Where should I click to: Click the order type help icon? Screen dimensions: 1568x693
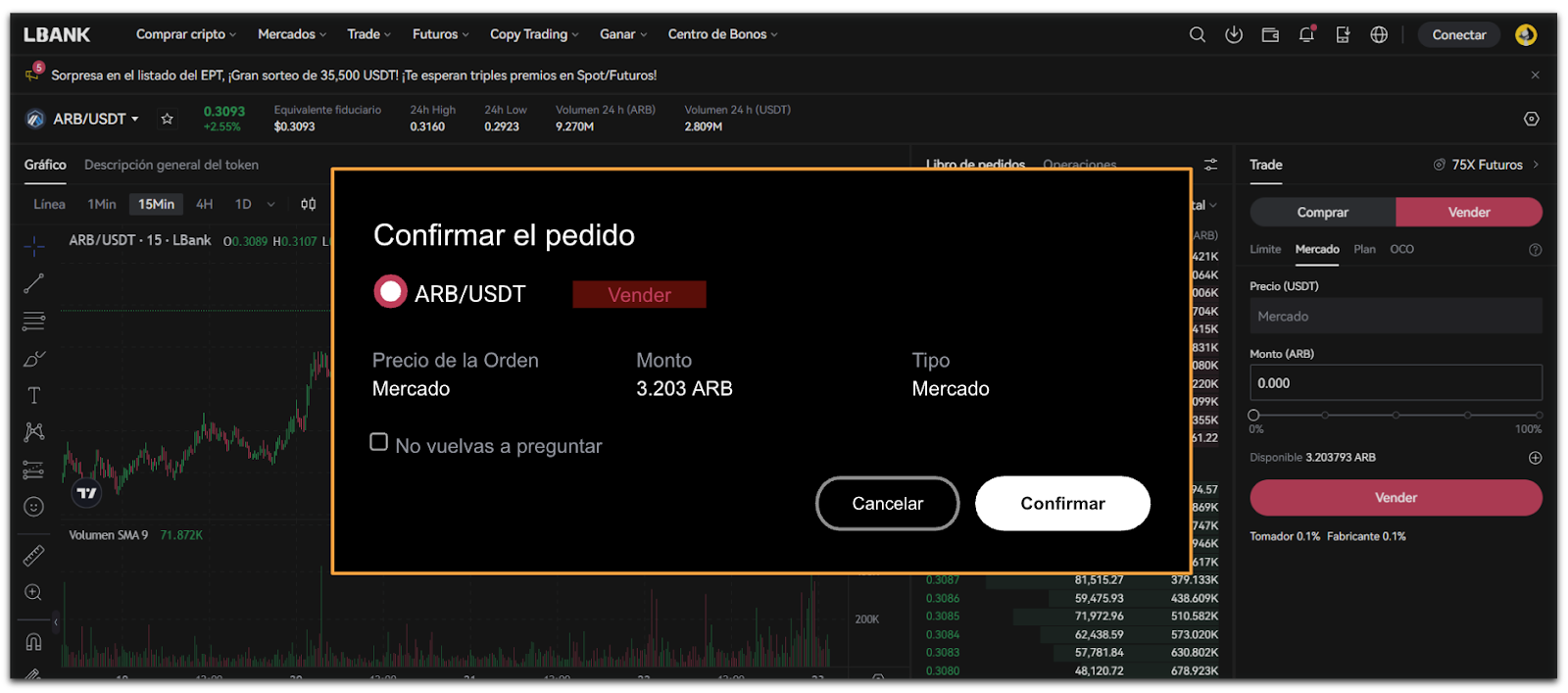coord(1536,250)
